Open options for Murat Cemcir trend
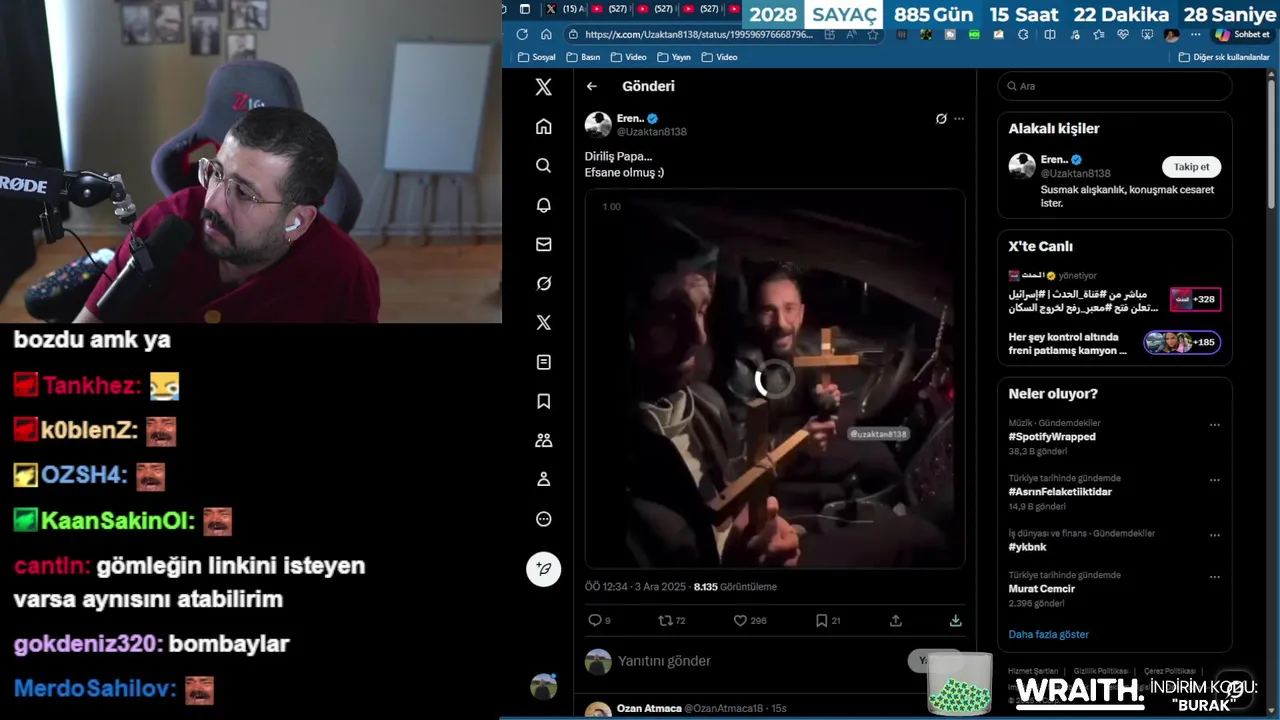The image size is (1280, 720). coord(1214,576)
